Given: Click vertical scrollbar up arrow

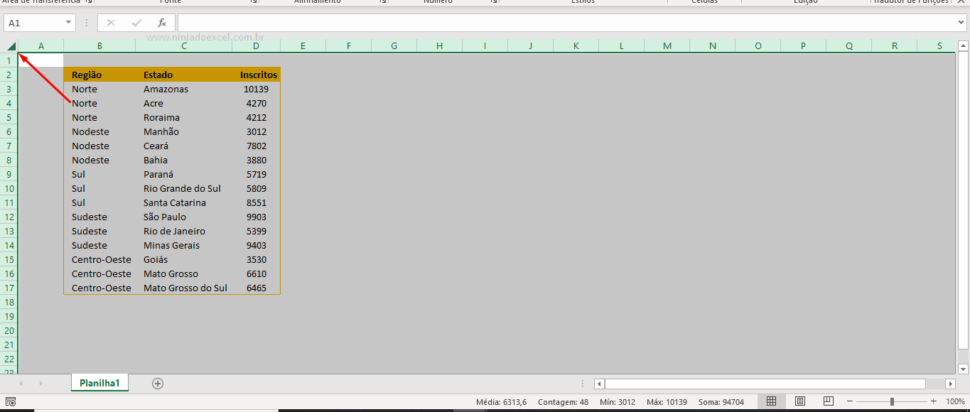Looking at the screenshot, I should [963, 46].
